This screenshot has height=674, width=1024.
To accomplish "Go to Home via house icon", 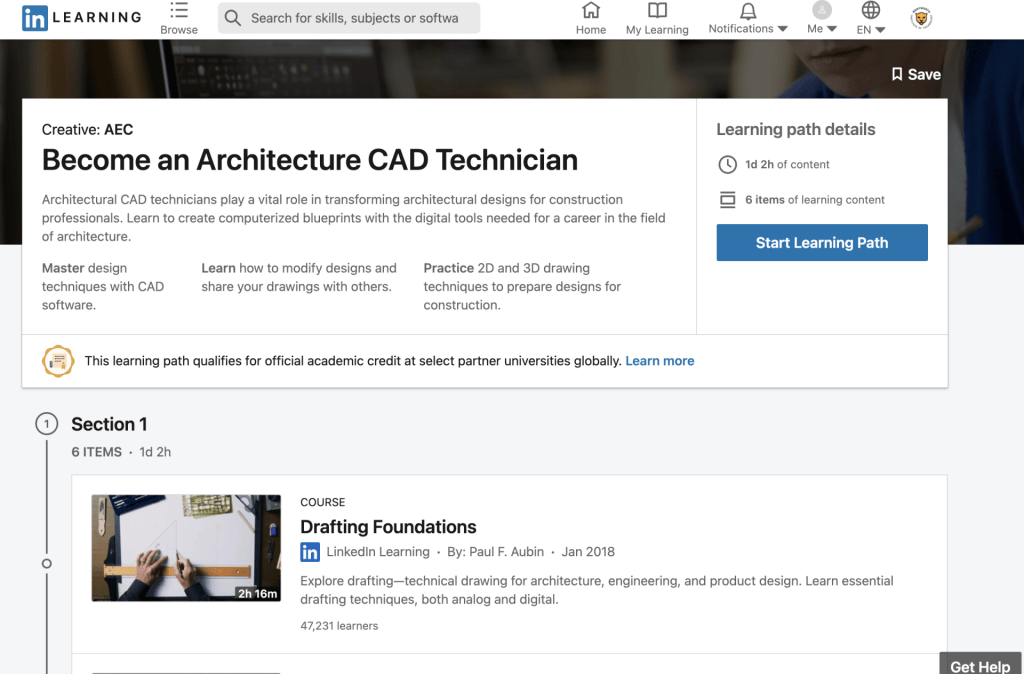I will point(590,10).
